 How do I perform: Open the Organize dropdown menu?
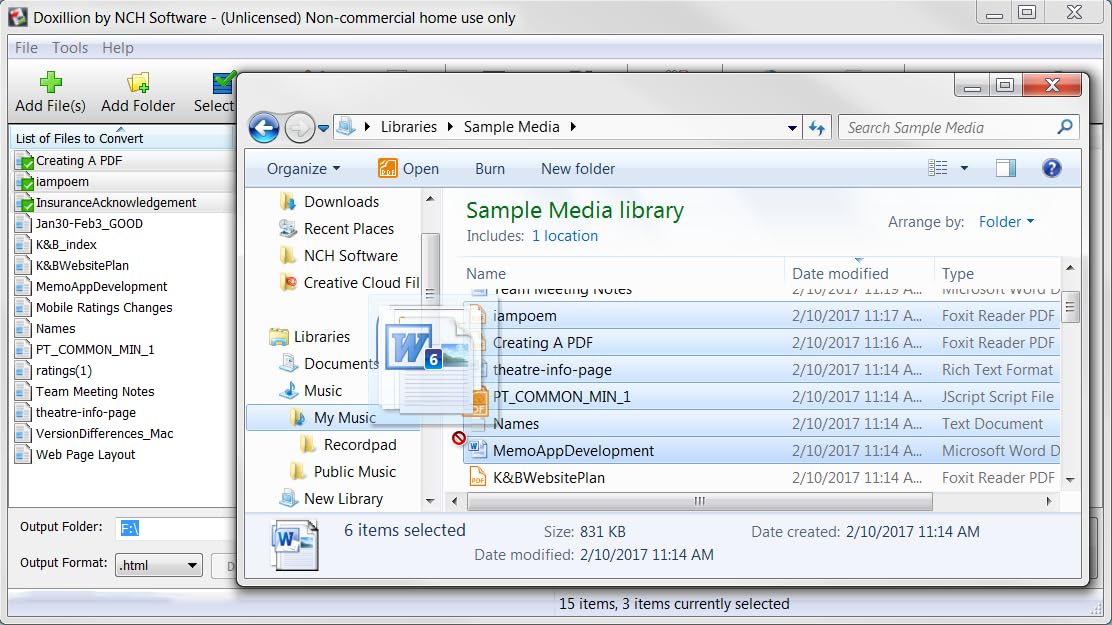(x=303, y=169)
